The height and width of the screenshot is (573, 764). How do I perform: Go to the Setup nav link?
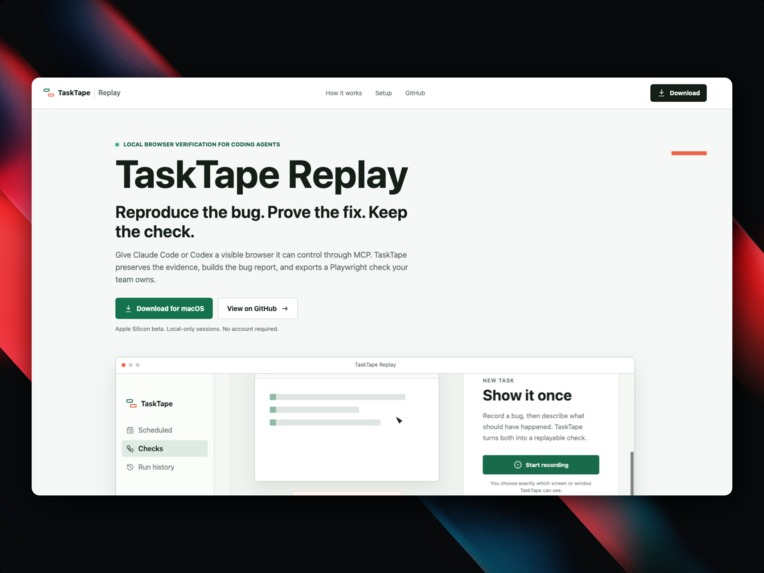[383, 93]
